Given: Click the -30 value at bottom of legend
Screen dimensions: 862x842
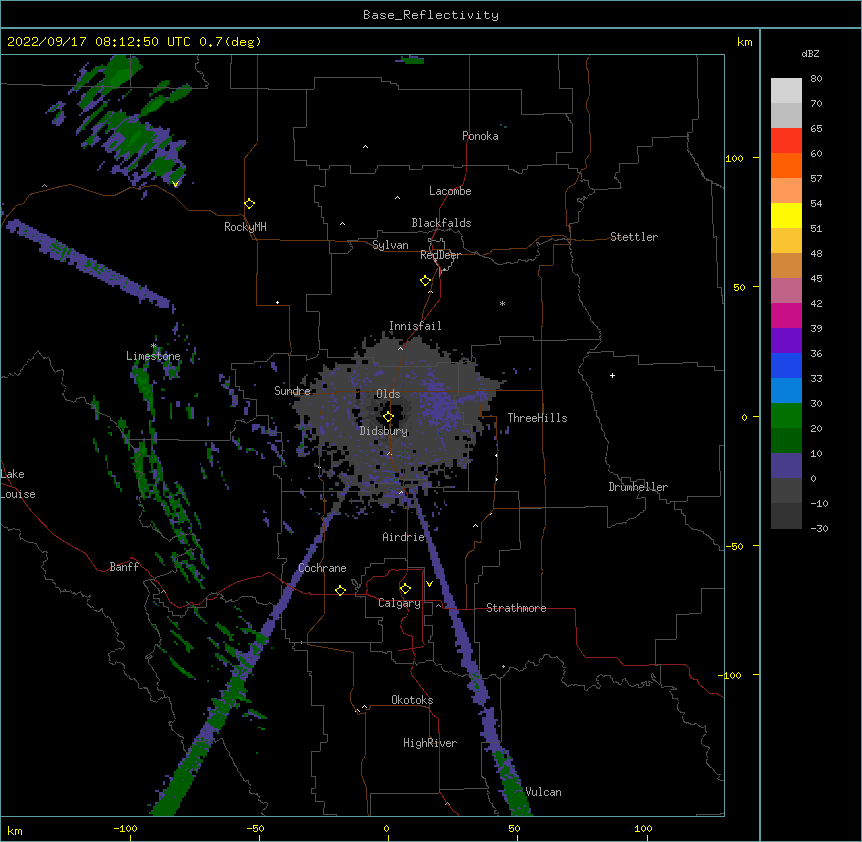Looking at the screenshot, I should (819, 528).
